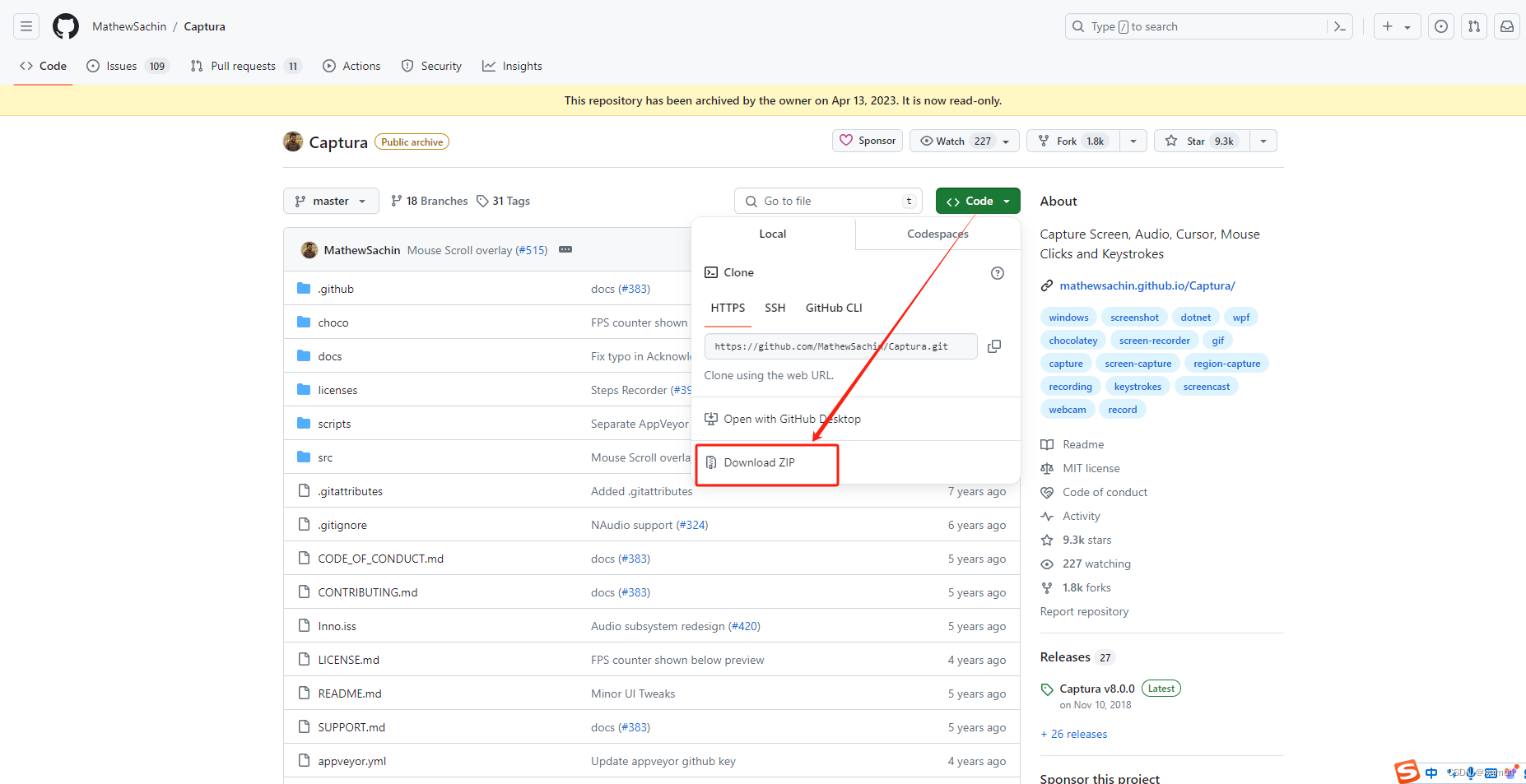This screenshot has height=784, width=1526.
Task: Click the screen-recorder topic tag
Action: point(1154,341)
